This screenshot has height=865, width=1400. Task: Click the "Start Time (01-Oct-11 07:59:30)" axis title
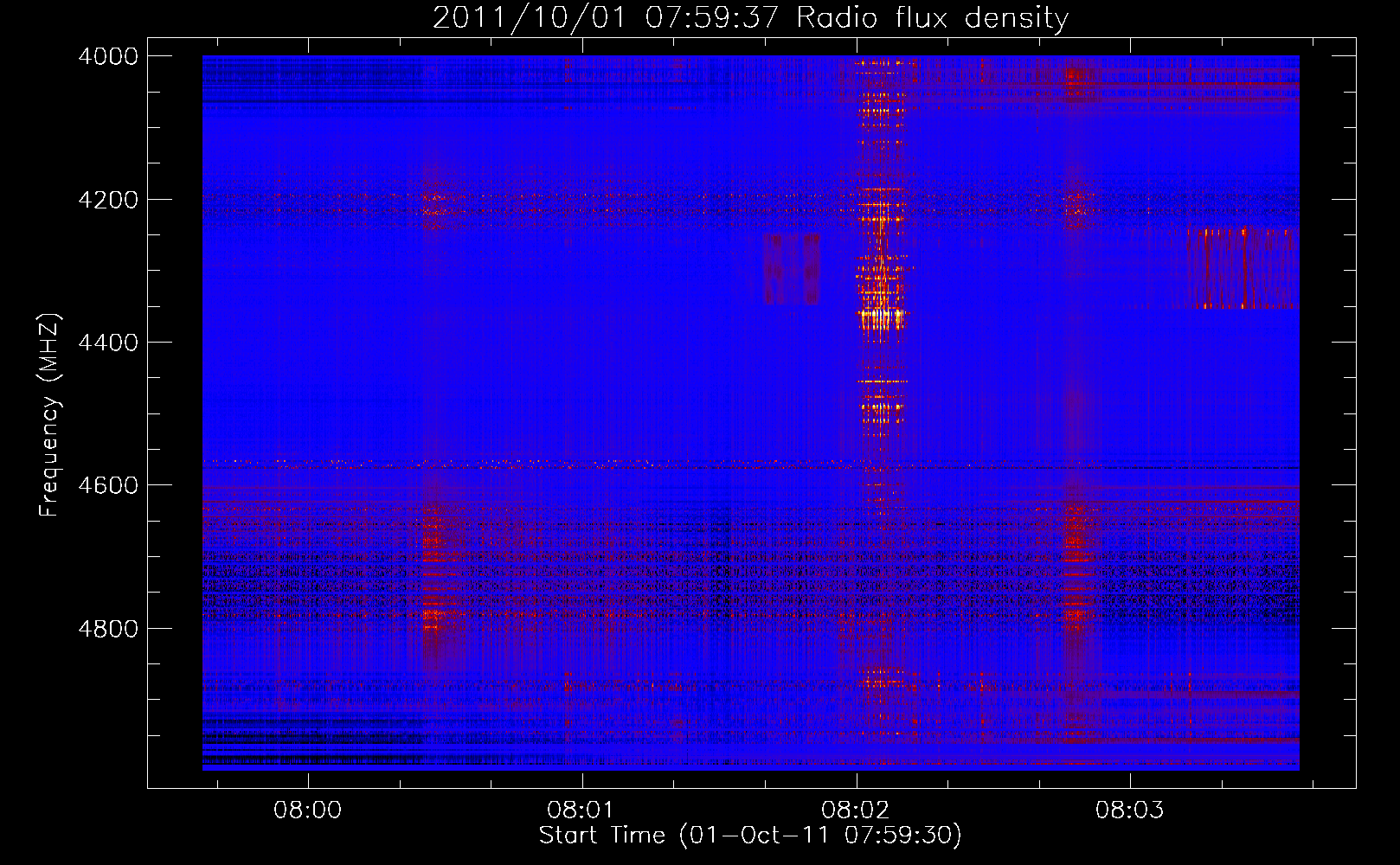click(x=750, y=836)
